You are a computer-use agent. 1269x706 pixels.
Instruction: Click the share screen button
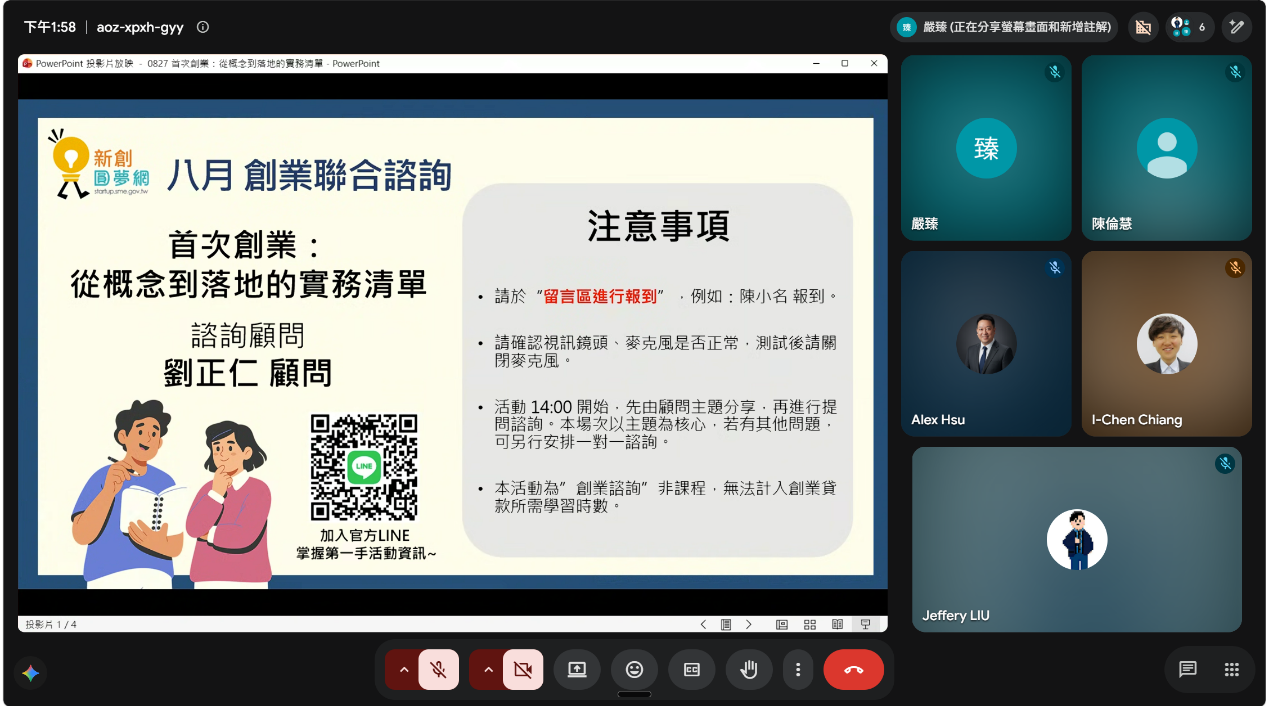[x=577, y=670]
